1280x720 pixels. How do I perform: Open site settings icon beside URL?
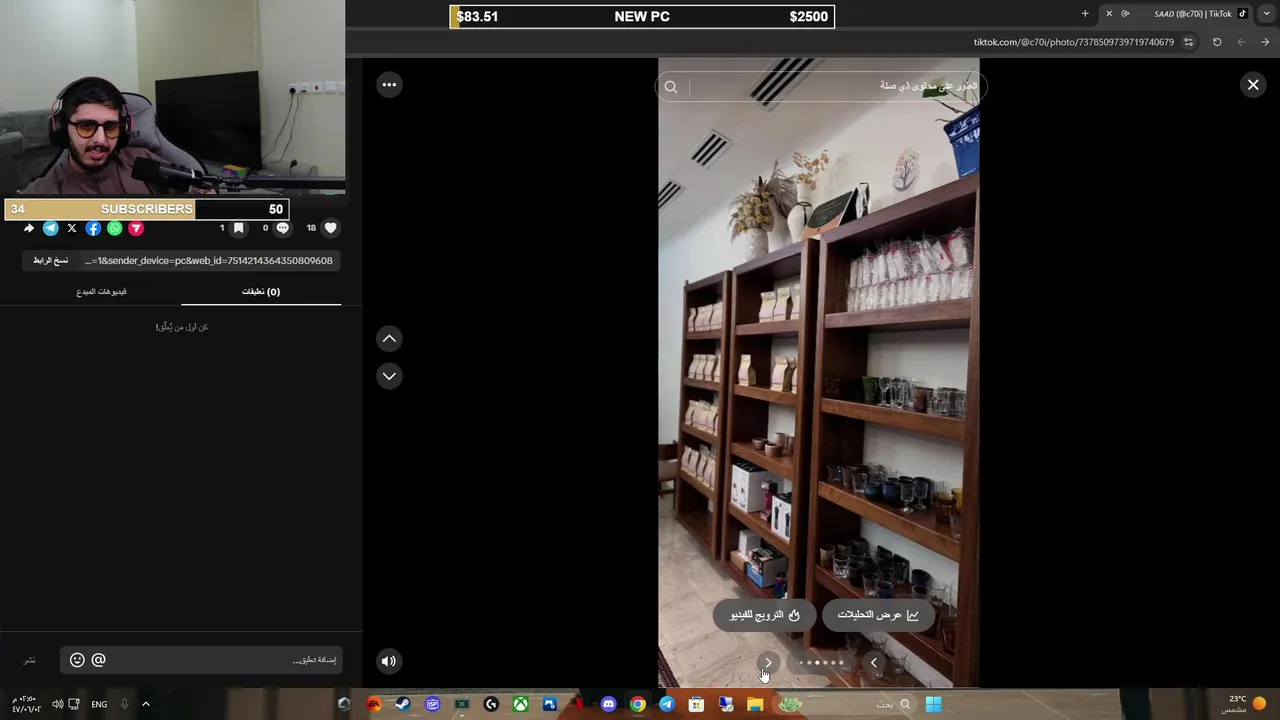1188,42
